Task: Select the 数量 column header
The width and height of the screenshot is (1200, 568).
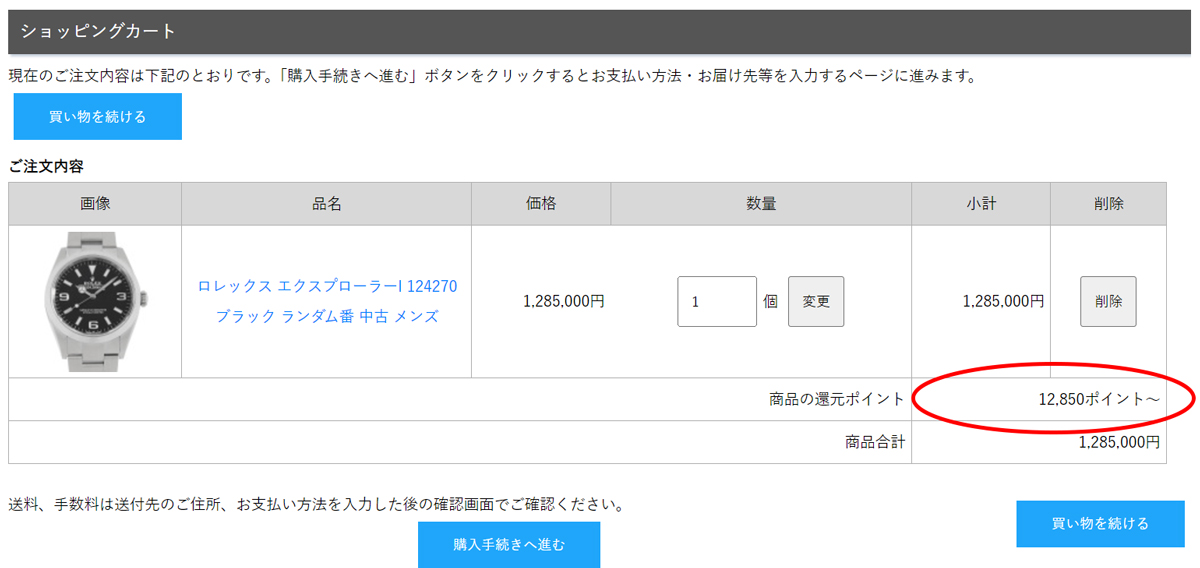Action: coord(760,204)
